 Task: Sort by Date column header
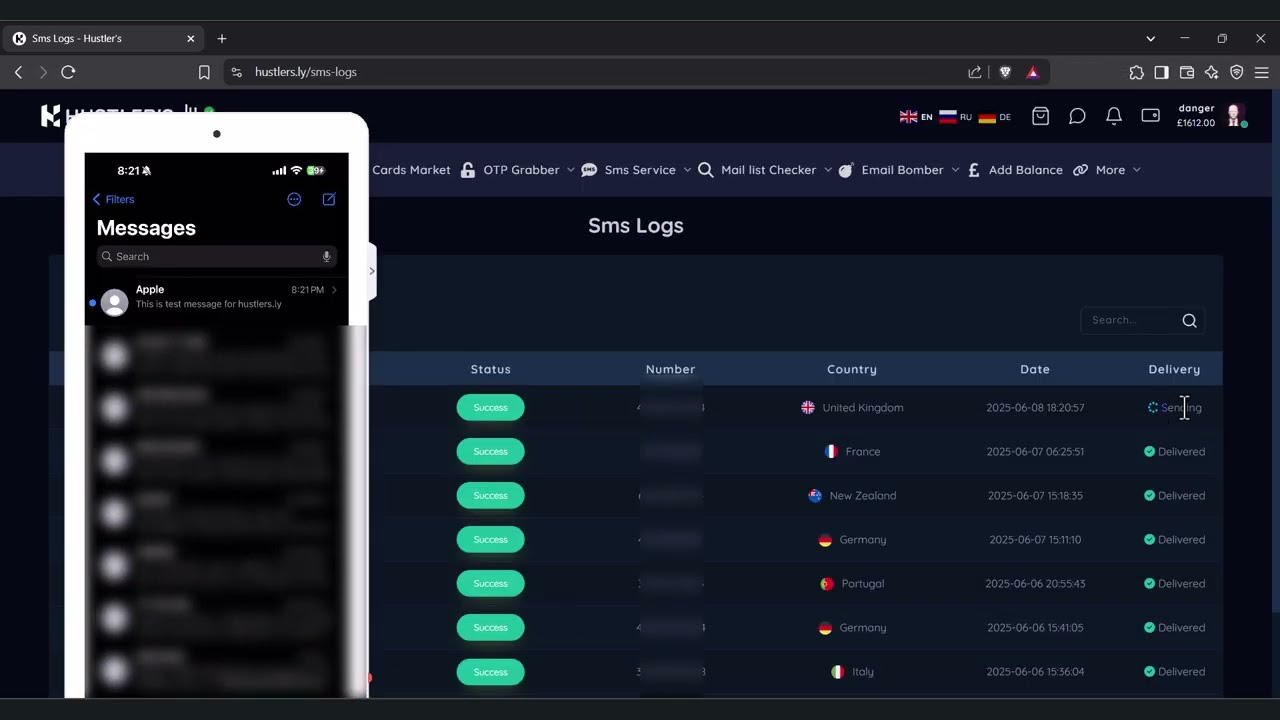point(1035,369)
